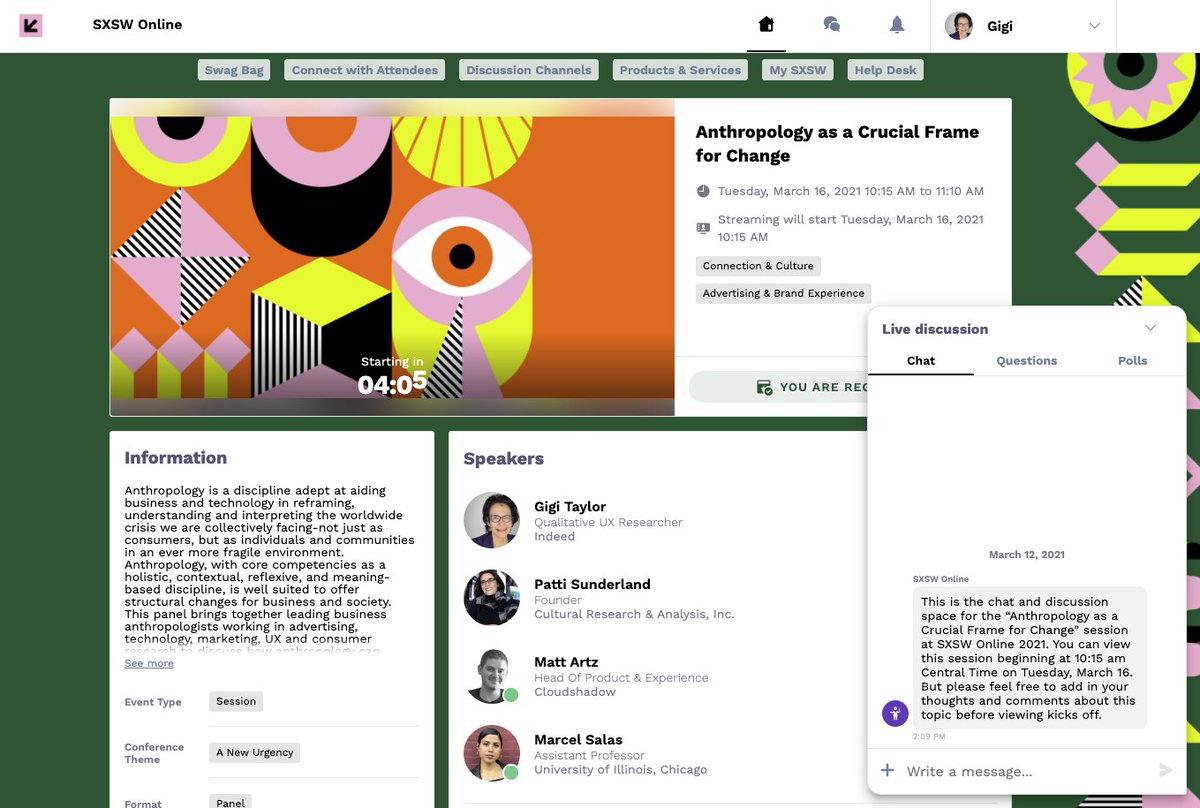1200x808 pixels.
Task: Click the streaming screen icon
Action: [703, 228]
